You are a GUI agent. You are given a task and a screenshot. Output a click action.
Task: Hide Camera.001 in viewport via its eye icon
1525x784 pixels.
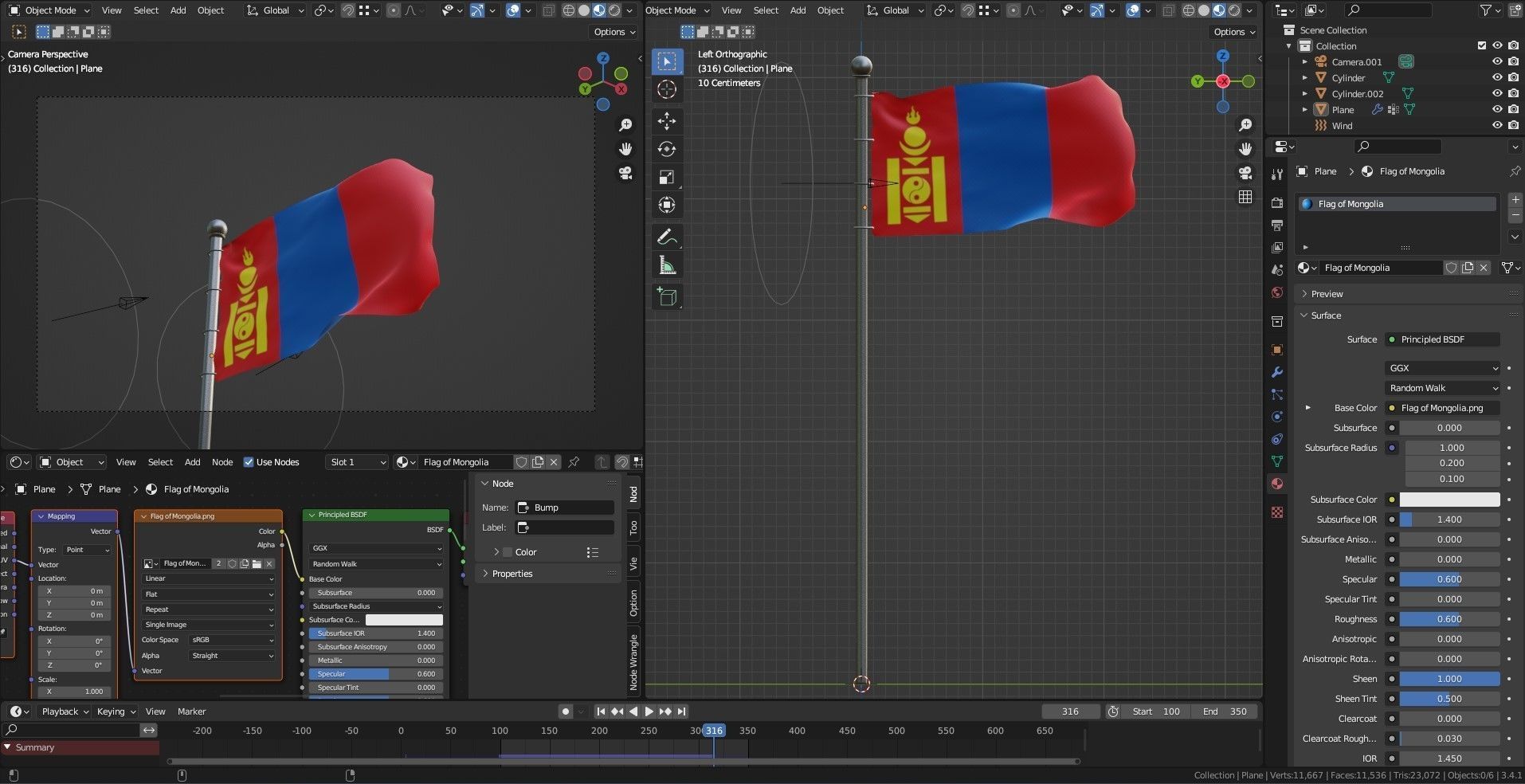[1497, 61]
